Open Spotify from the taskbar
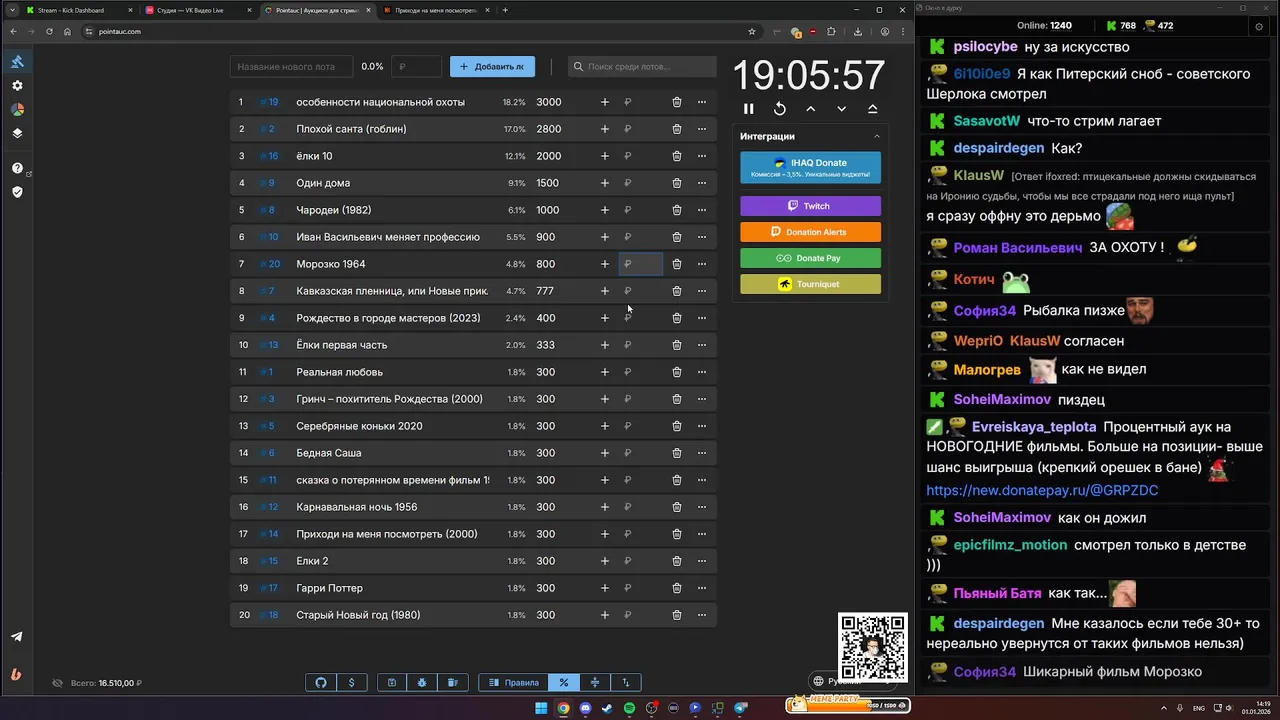 629,708
